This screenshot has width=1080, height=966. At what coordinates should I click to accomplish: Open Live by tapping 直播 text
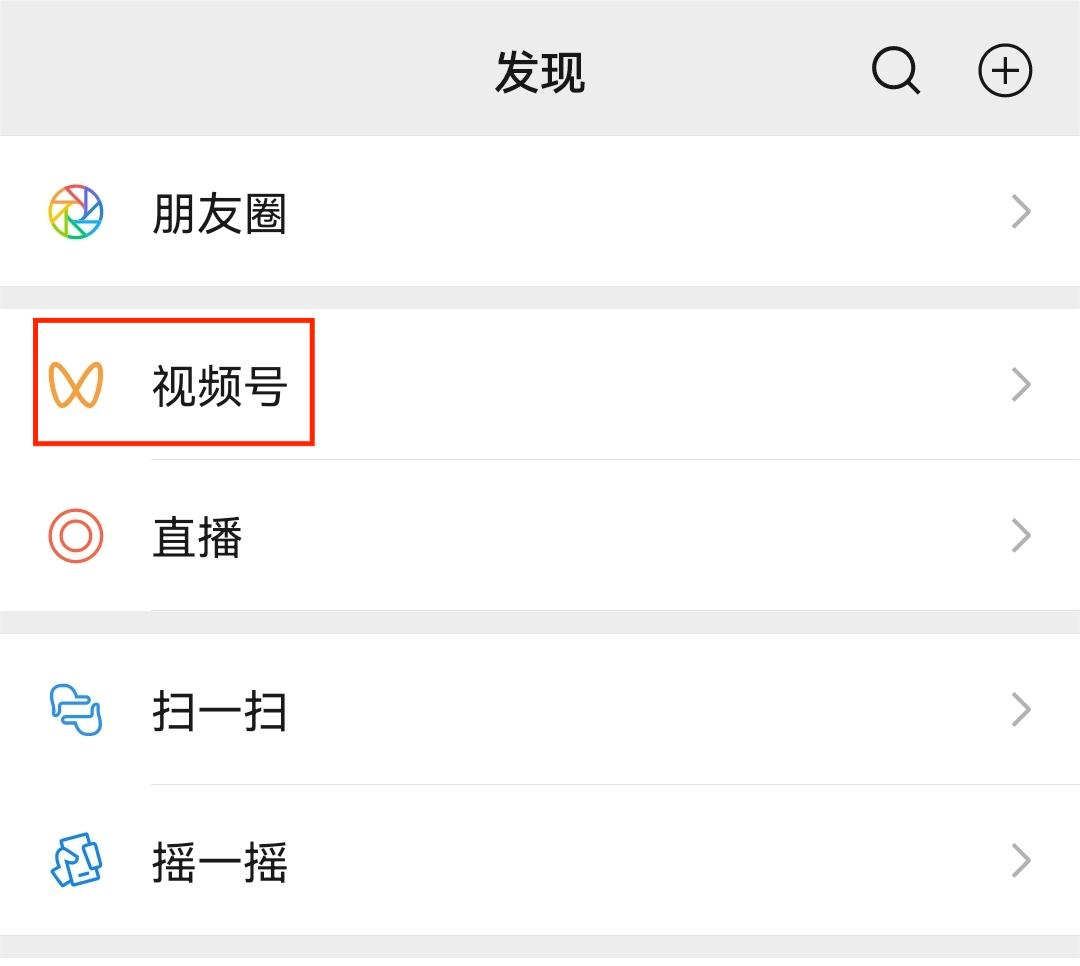coord(195,536)
